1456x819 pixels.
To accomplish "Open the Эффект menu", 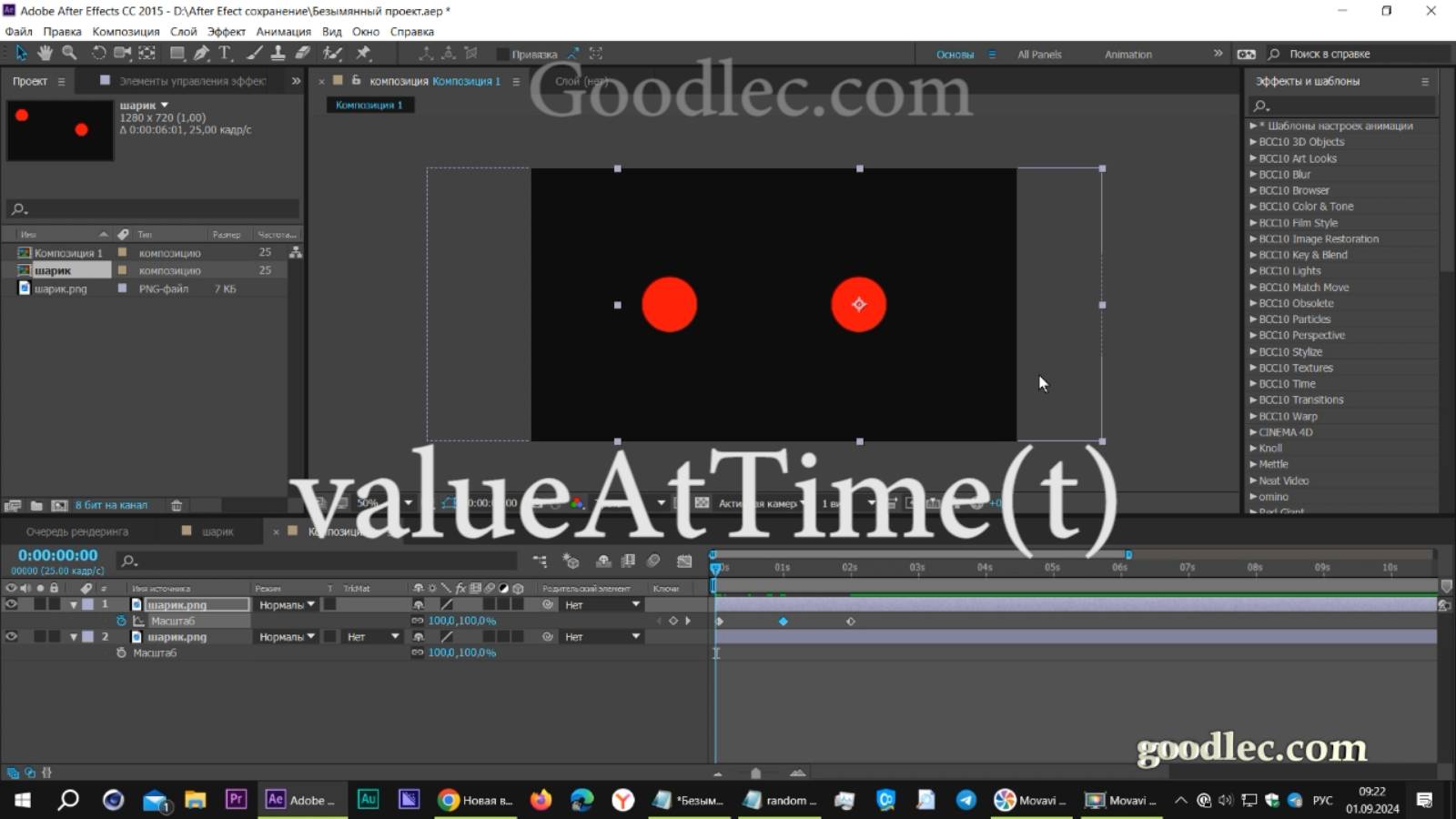I will 226,31.
